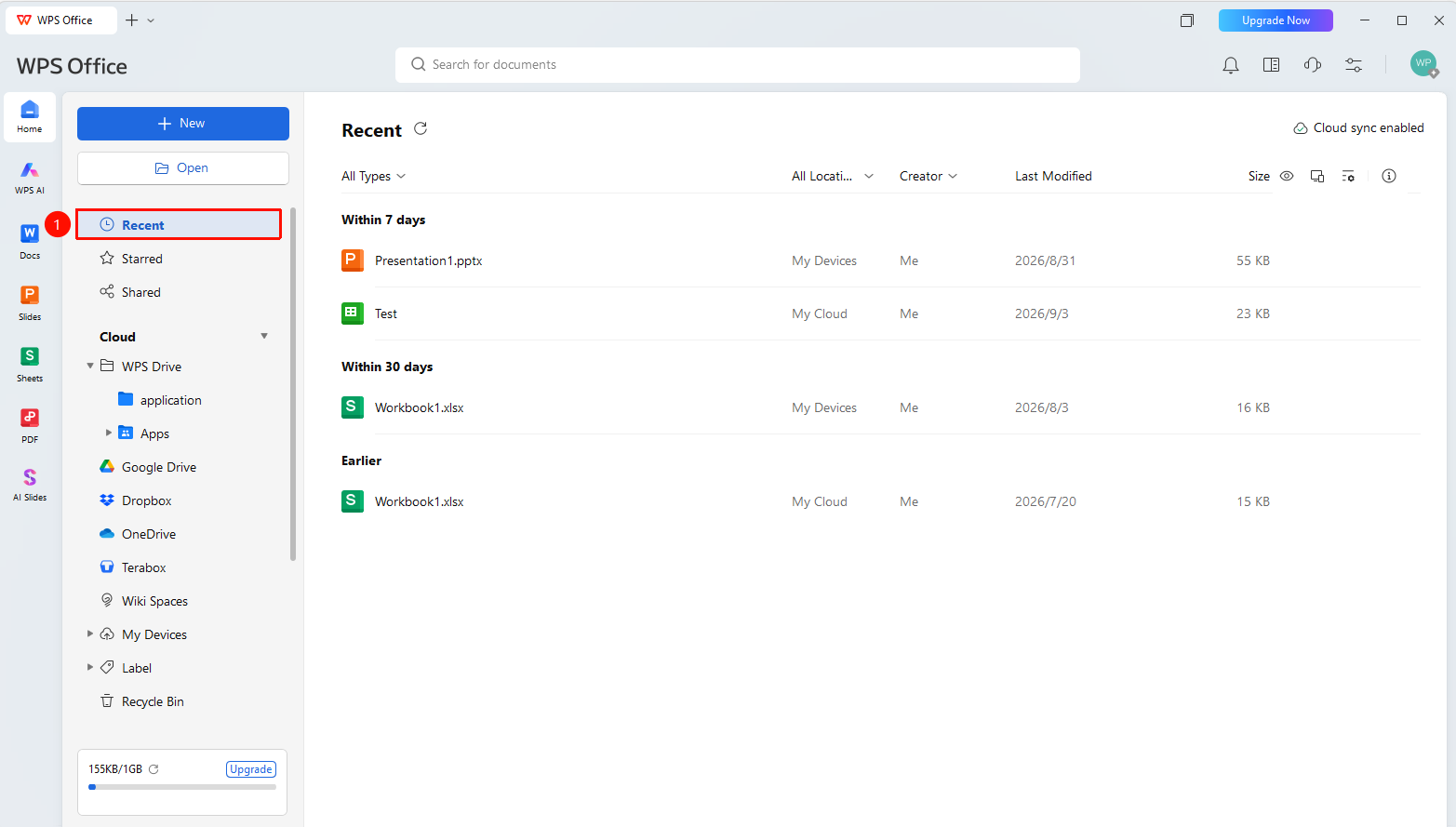The image size is (1456, 827).
Task: Open the Sheets app icon
Action: tap(30, 364)
